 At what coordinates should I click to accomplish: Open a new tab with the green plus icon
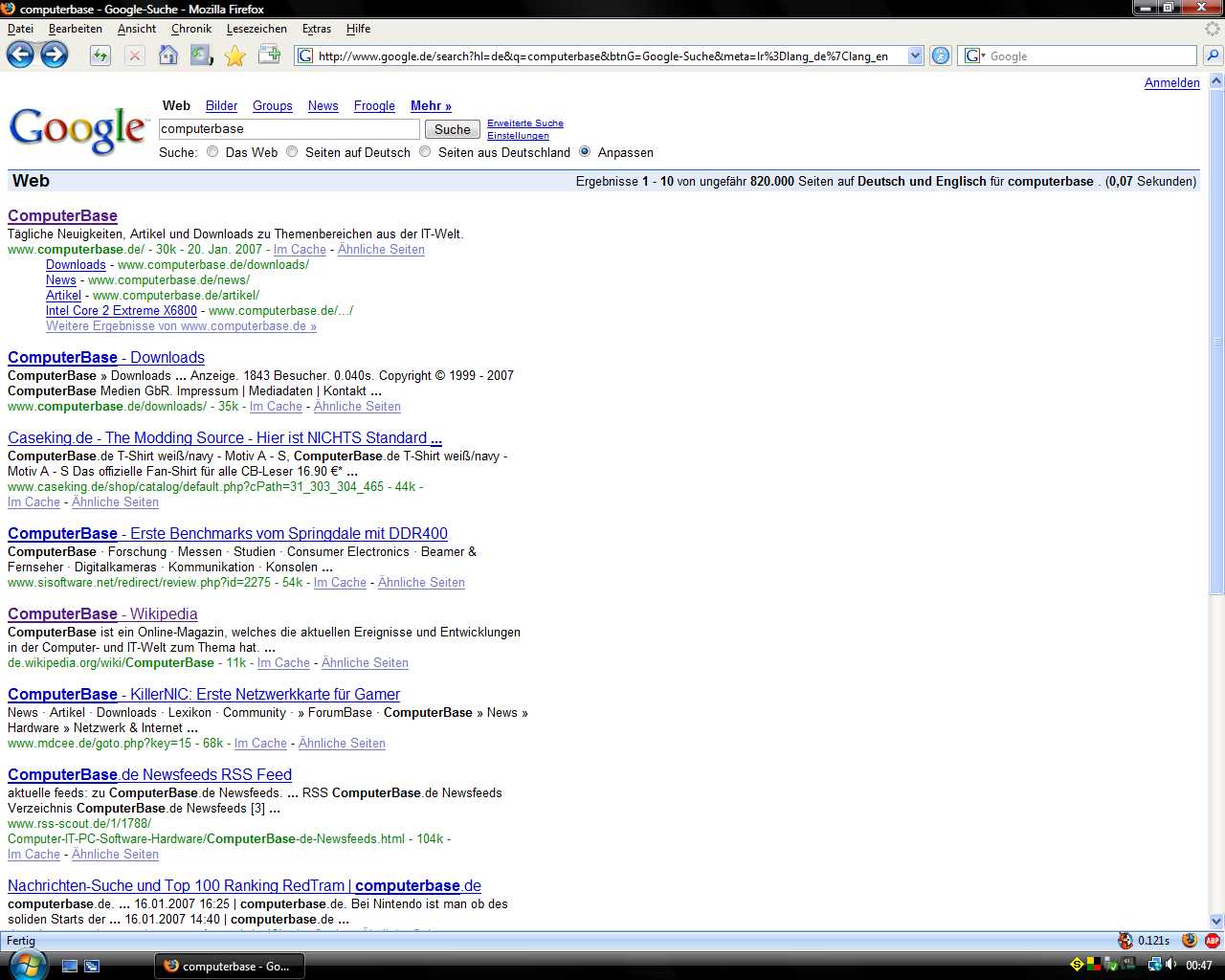point(269,56)
